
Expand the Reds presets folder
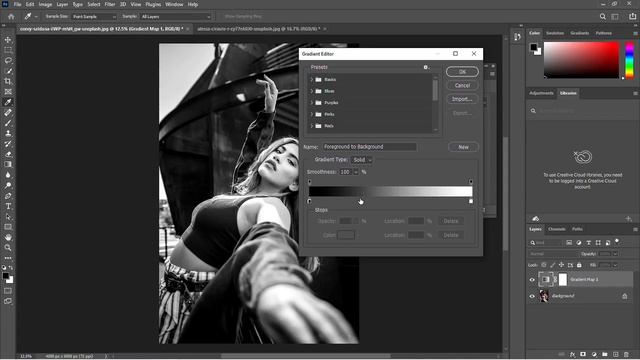(x=312, y=126)
